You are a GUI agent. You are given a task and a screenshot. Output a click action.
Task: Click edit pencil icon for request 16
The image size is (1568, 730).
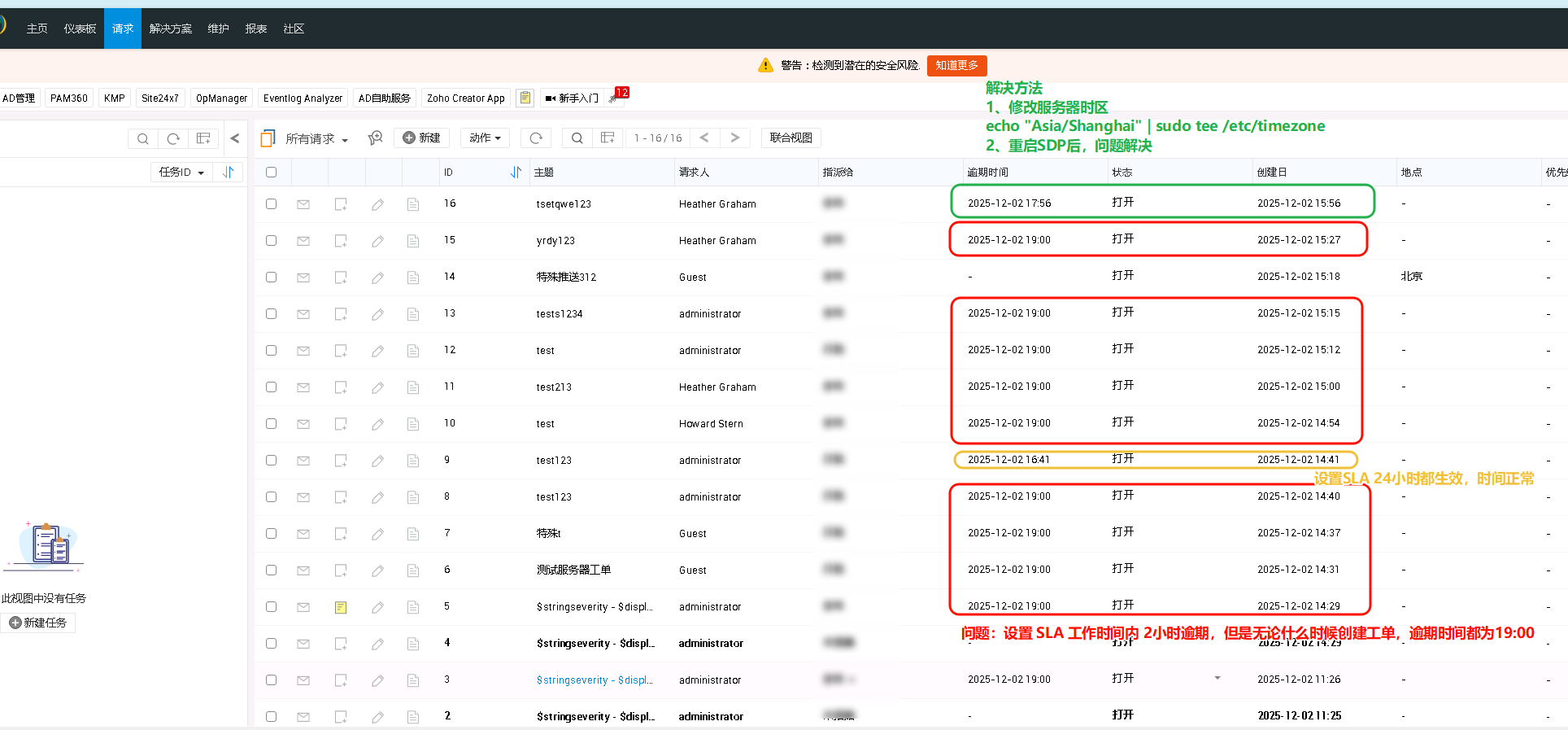point(377,204)
